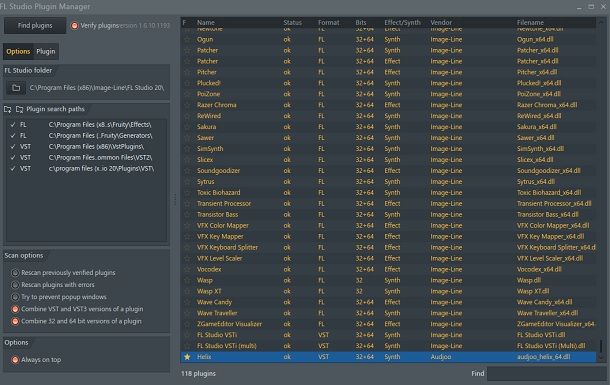Select the VFX Keyboard Splitter row
The width and height of the screenshot is (610, 385).
pyautogui.click(x=389, y=247)
